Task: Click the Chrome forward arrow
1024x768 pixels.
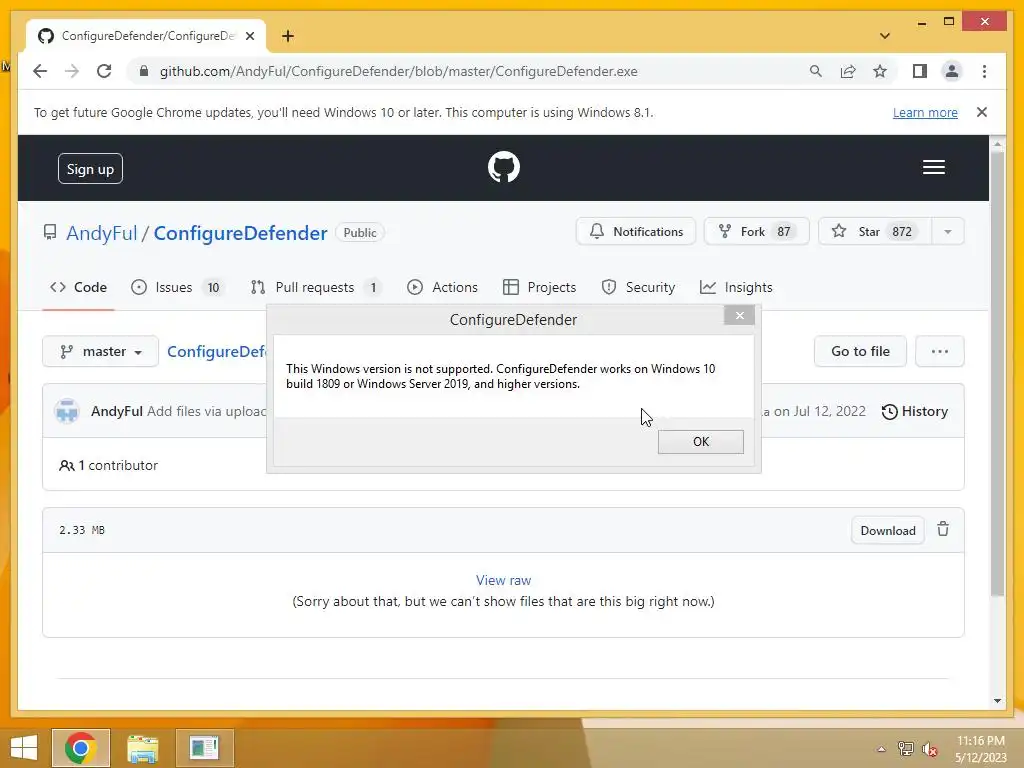Action: click(72, 71)
